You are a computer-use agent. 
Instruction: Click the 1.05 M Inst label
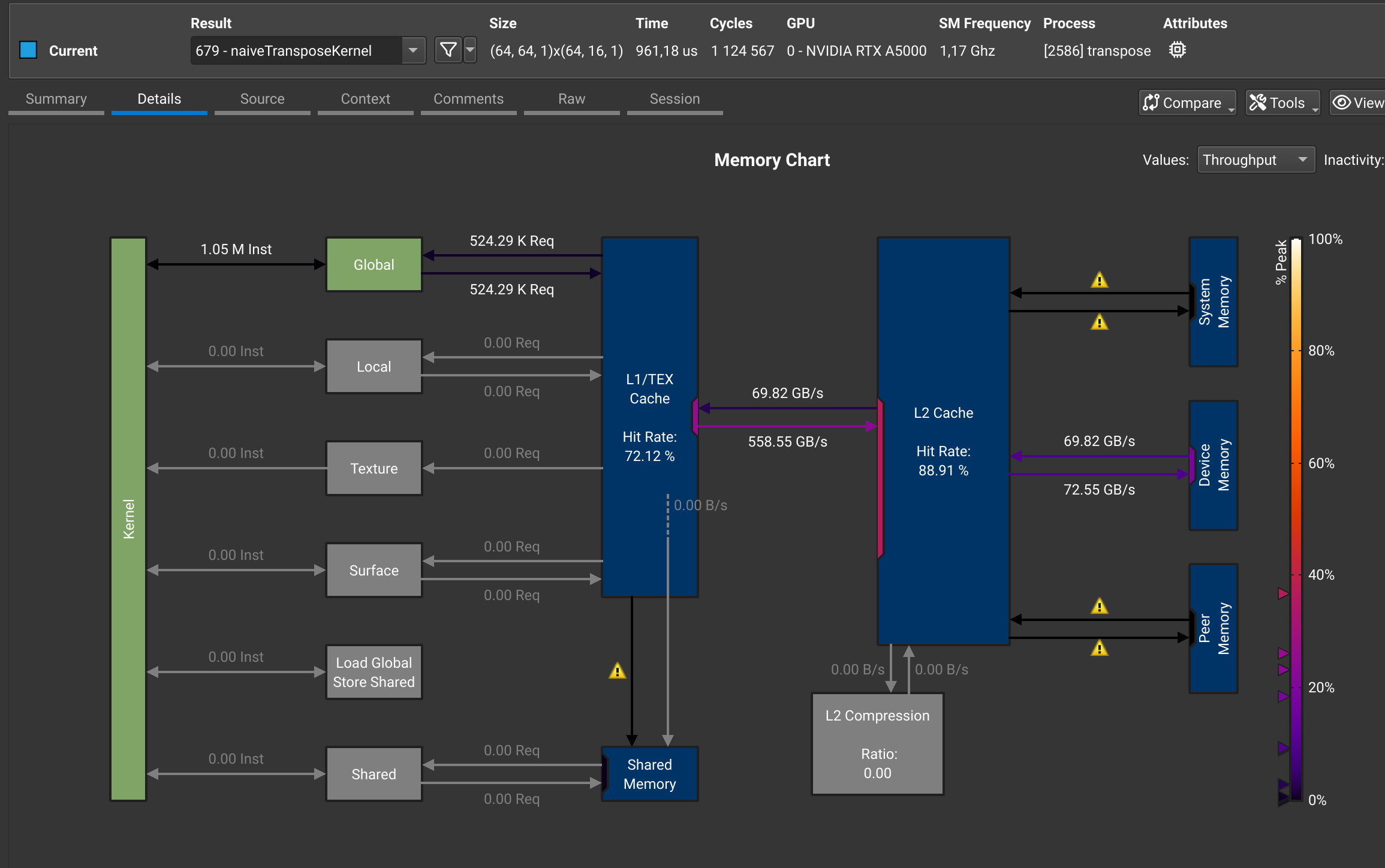coord(236,249)
